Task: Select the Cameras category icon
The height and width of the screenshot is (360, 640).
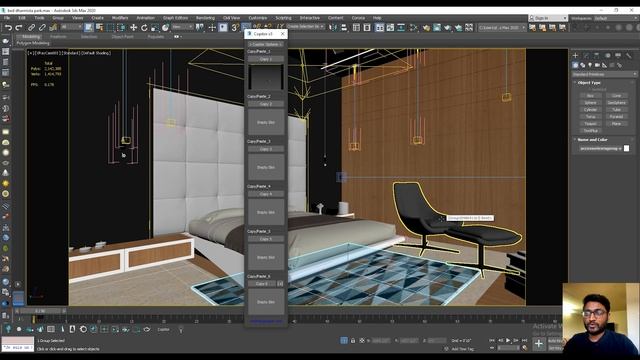Action: 597,65
